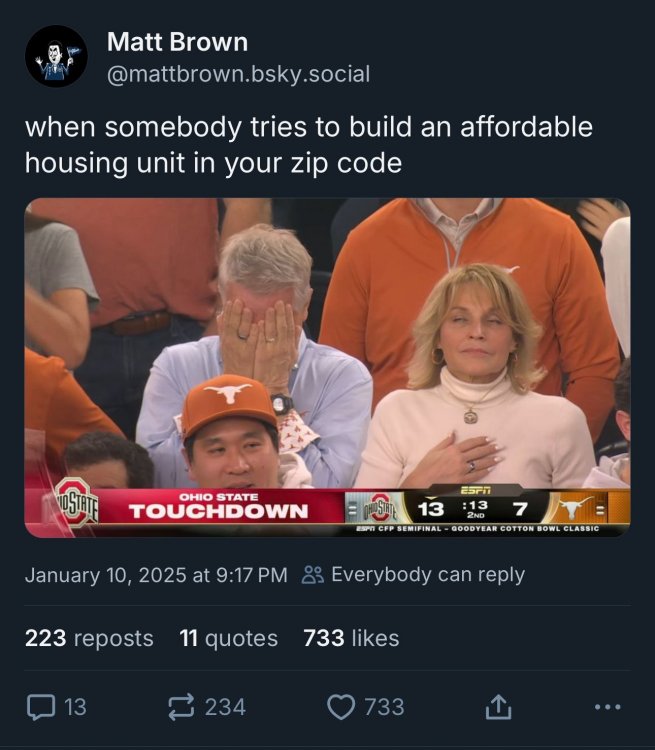Image resolution: width=655 pixels, height=750 pixels.
Task: Open the Matt Brown display name
Action: coord(178,42)
